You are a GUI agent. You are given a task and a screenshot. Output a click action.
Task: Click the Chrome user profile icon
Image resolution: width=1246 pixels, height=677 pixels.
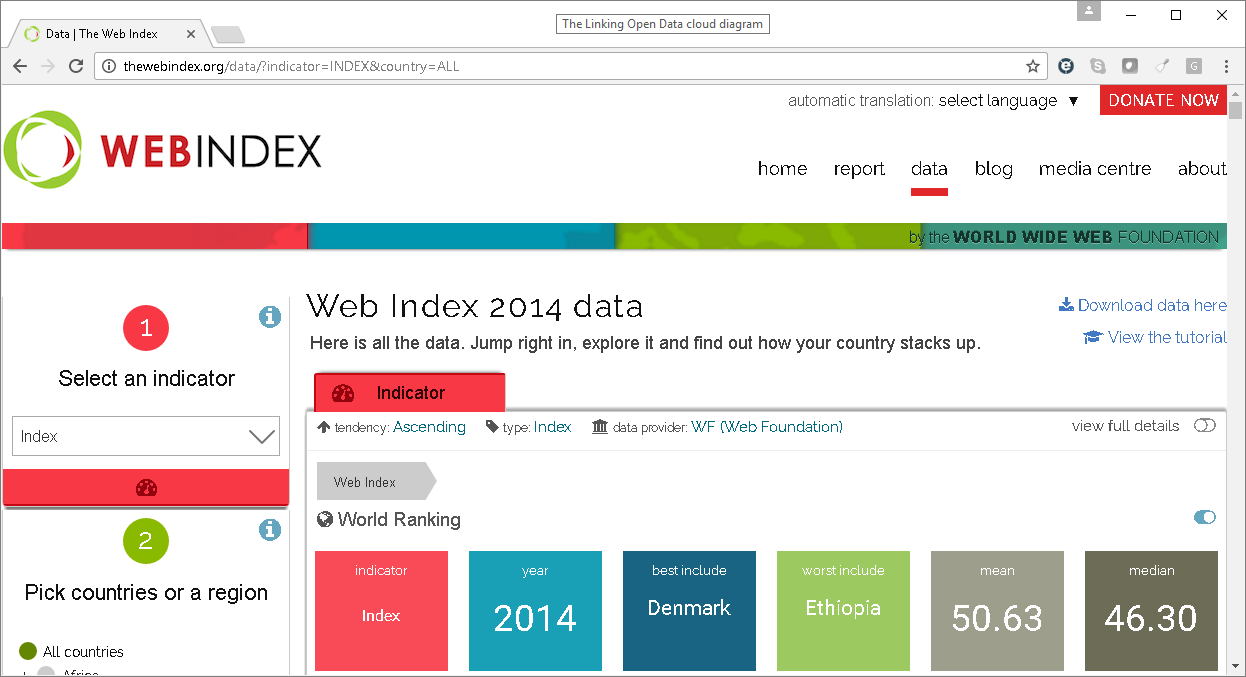[1089, 12]
